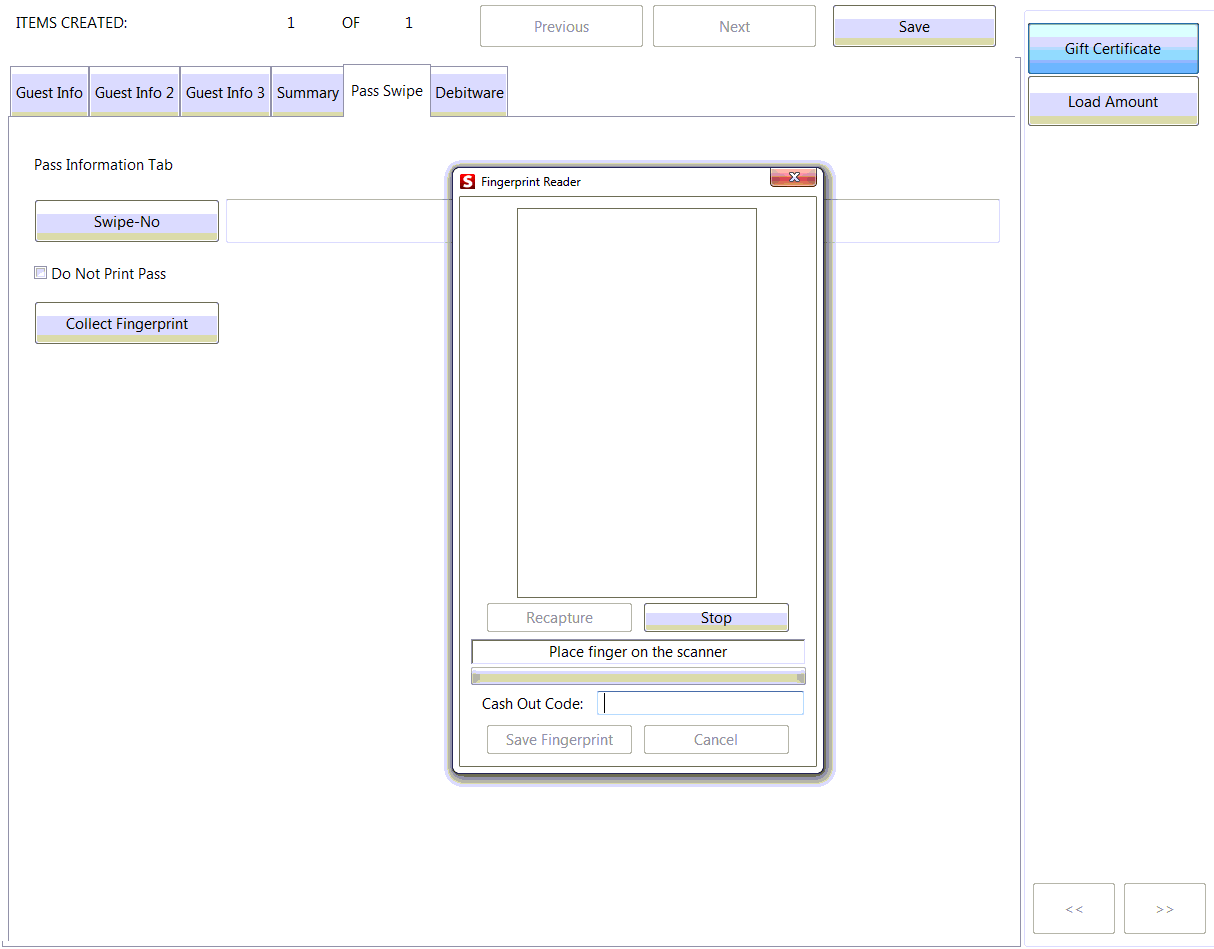Enable the Do Not Print Pass option
1214x949 pixels.
pyautogui.click(x=41, y=272)
